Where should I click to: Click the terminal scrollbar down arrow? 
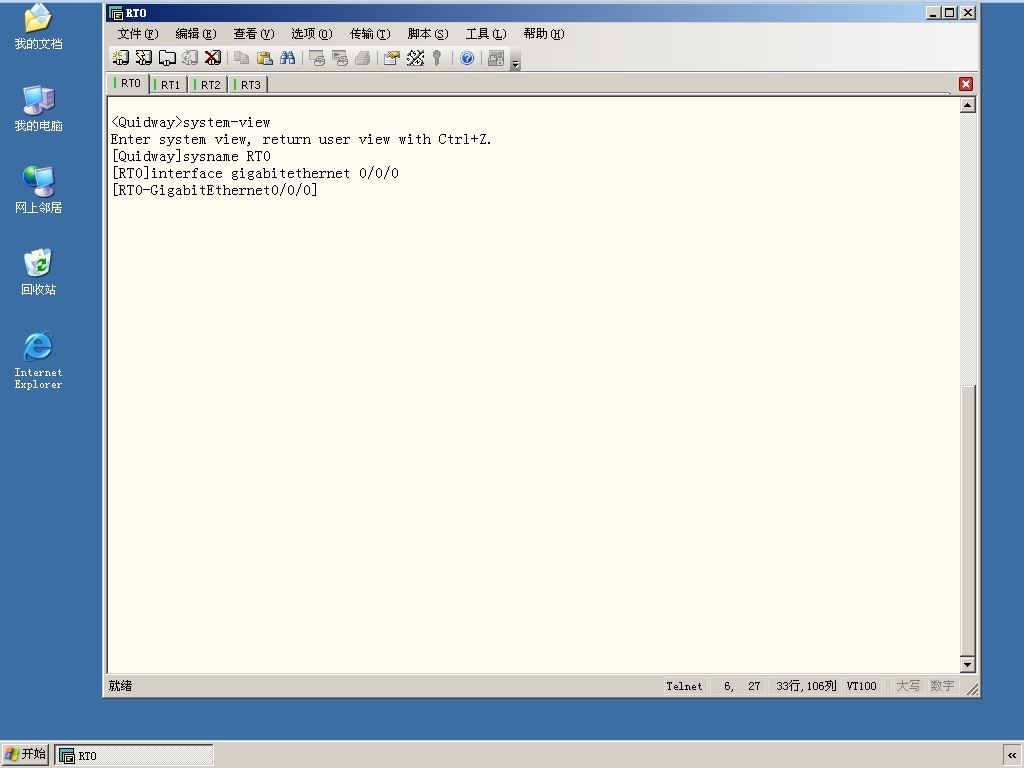coord(968,665)
